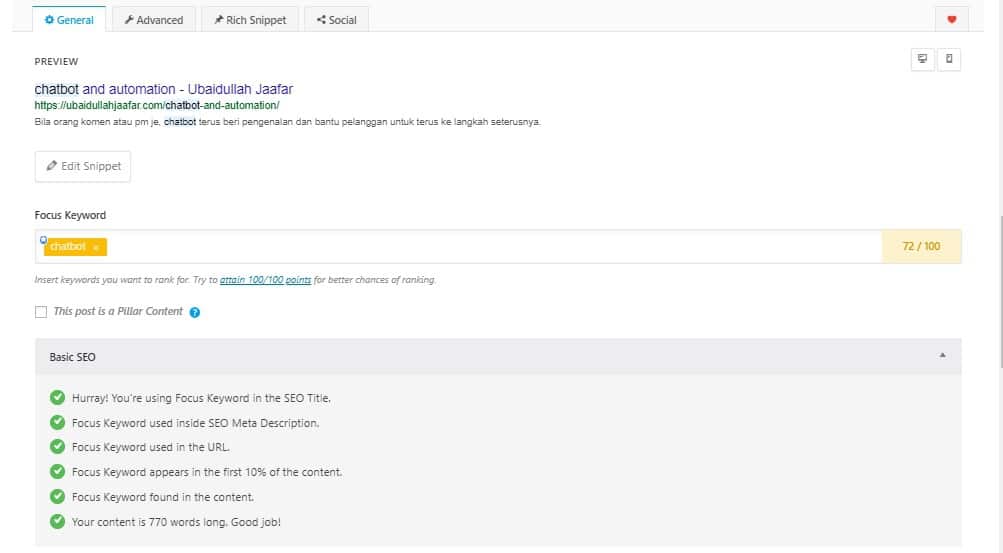Viewport: 1003px width, 553px height.
Task: Click green check for Meta Description item
Action: (x=58, y=423)
